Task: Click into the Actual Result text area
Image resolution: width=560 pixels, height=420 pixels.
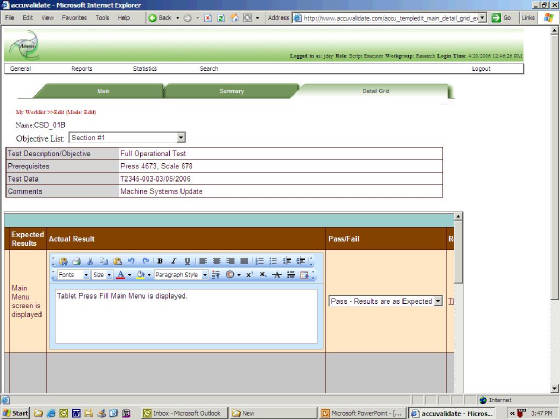Action: pyautogui.click(x=186, y=316)
